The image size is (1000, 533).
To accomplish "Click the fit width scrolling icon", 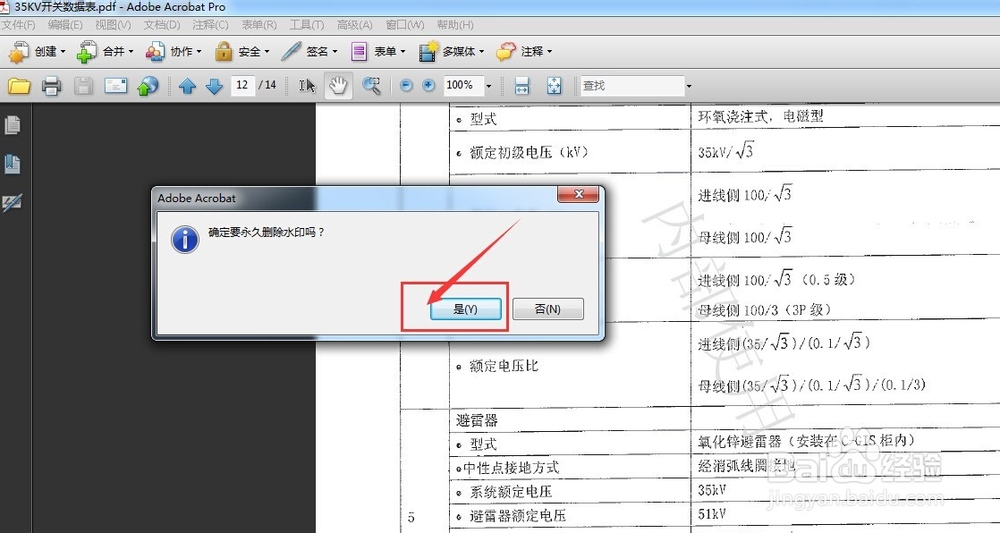I will click(522, 85).
